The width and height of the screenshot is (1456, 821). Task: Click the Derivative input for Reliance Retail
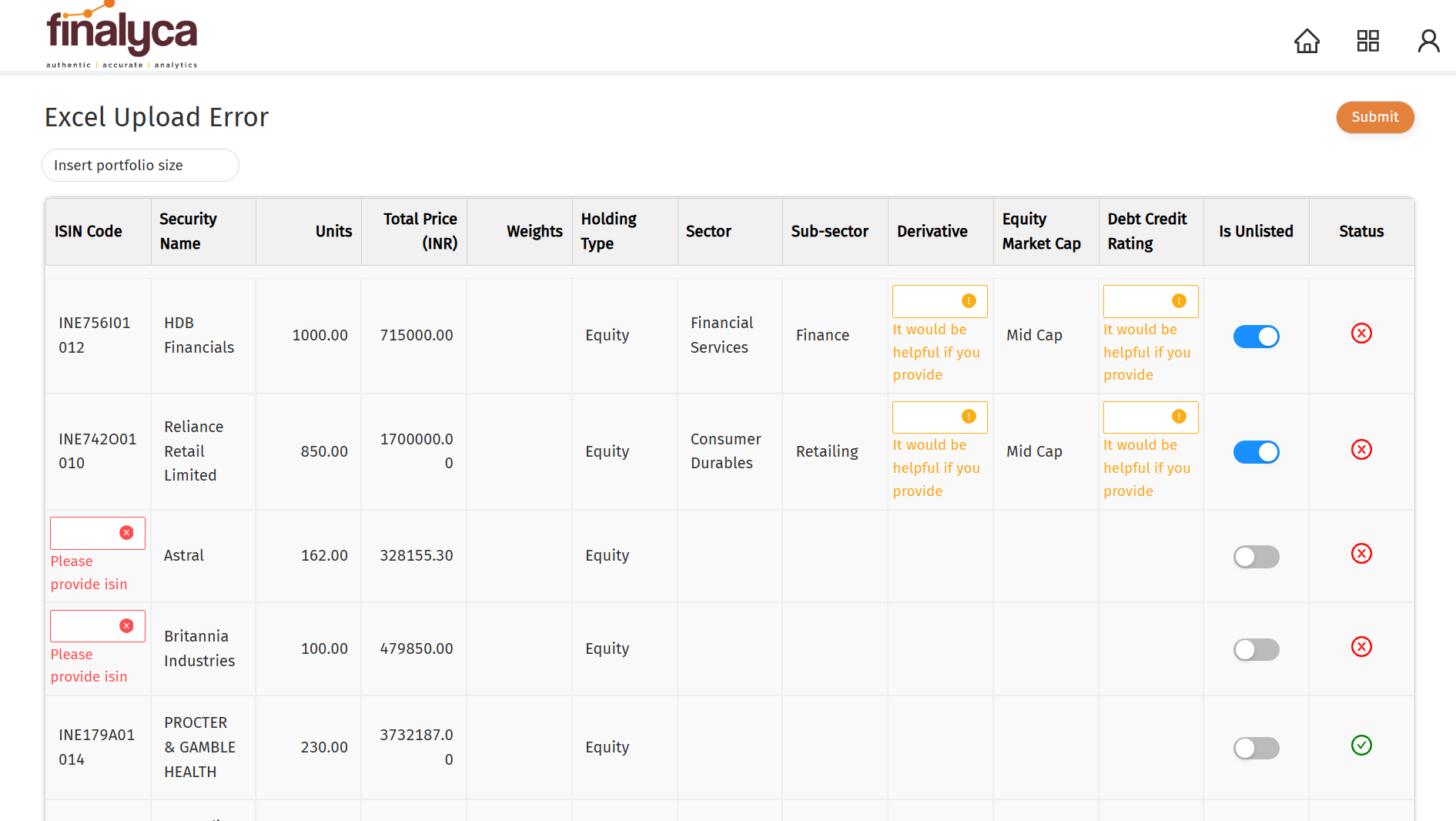(x=939, y=417)
